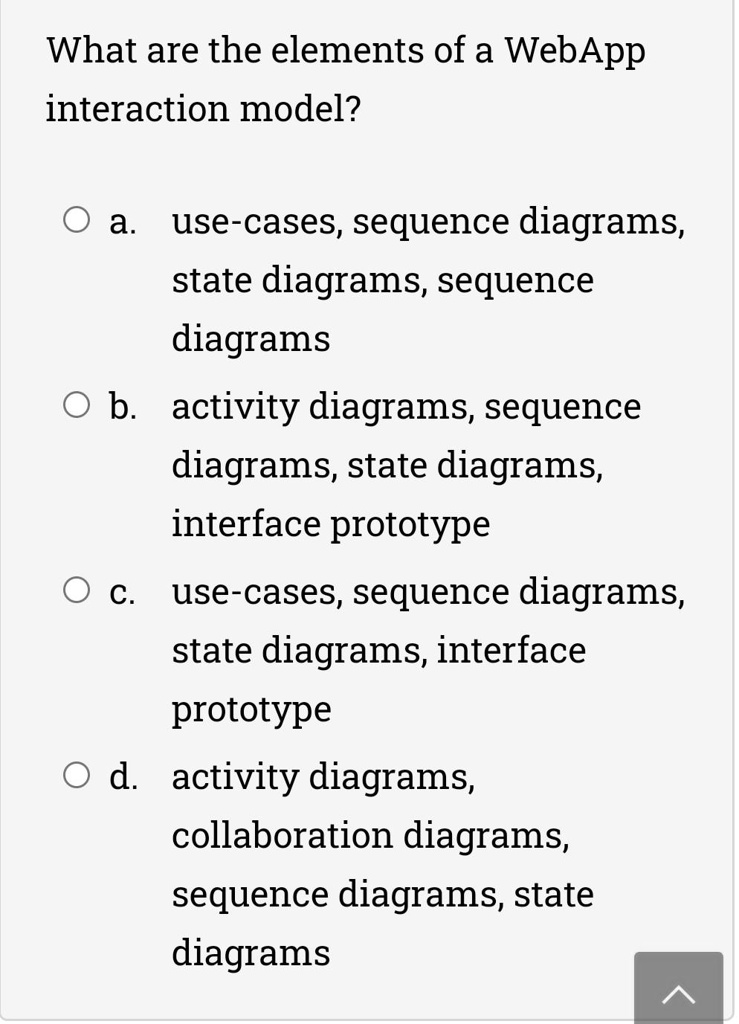
Task: Pick option d with collaboration diagrams
Action: (x=77, y=774)
